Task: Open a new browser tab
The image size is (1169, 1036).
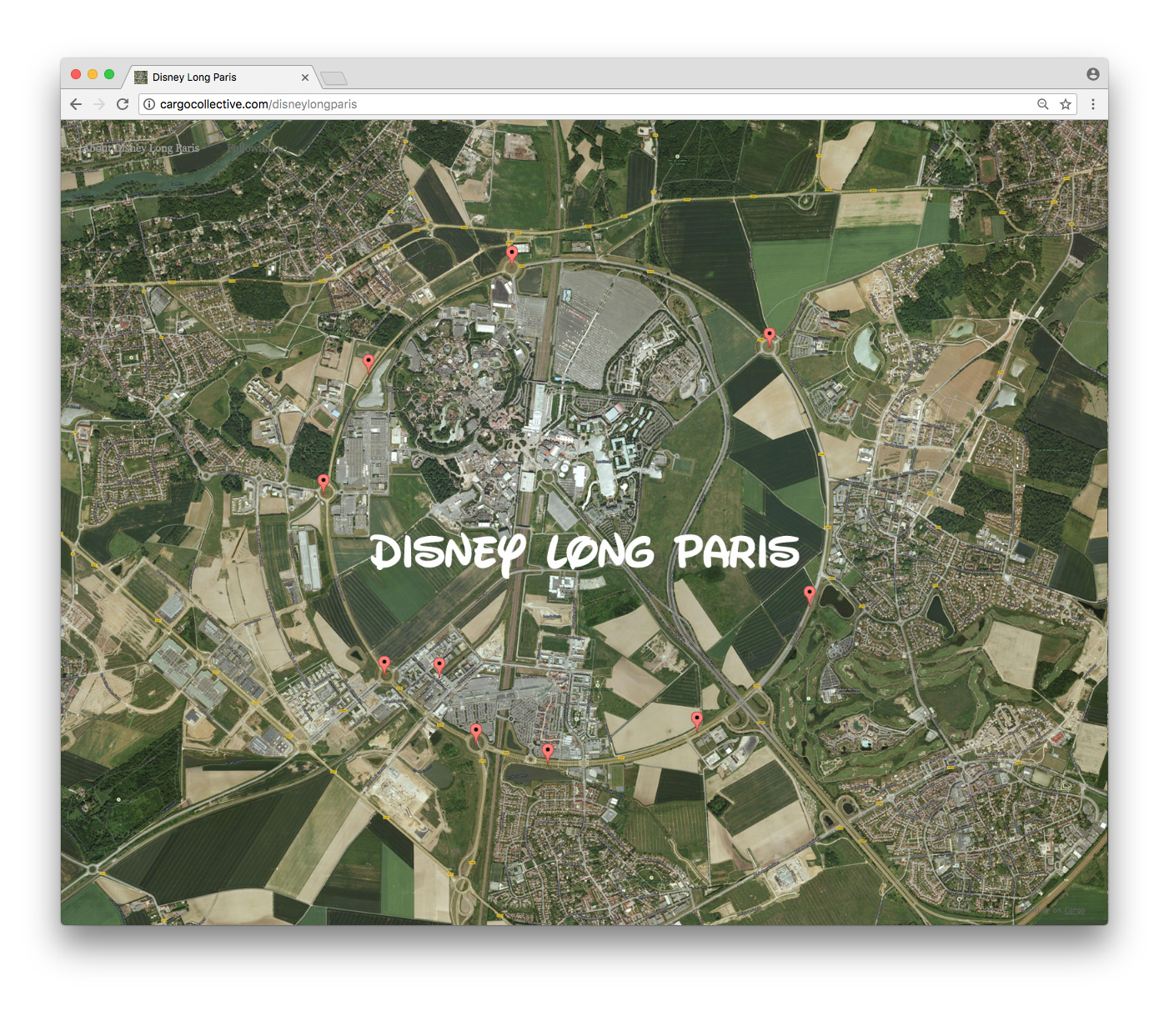Action: point(334,78)
